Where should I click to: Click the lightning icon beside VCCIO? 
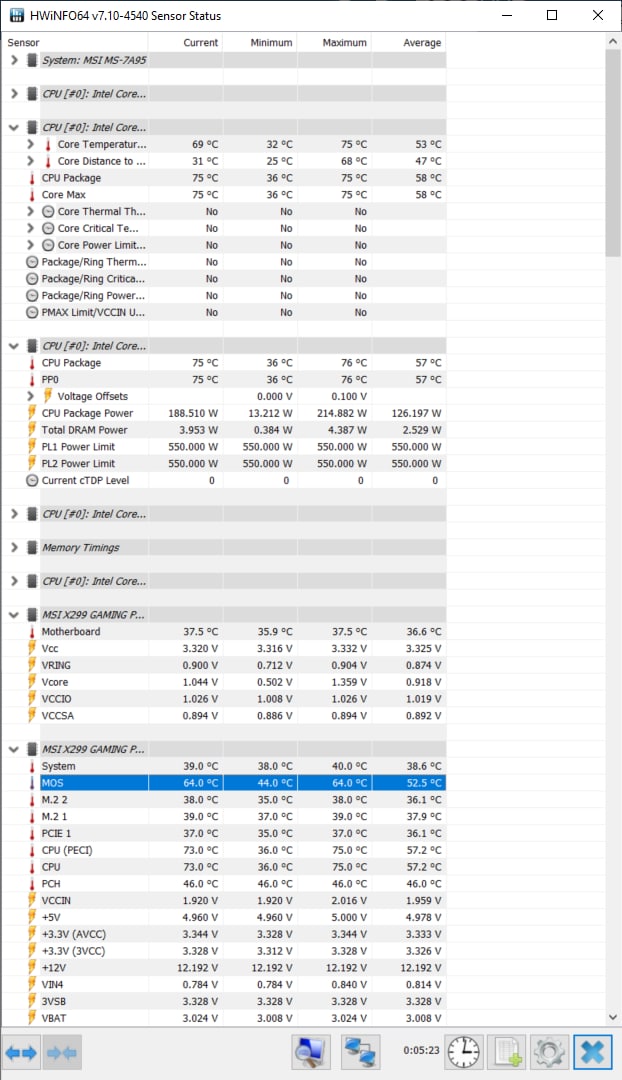32,698
